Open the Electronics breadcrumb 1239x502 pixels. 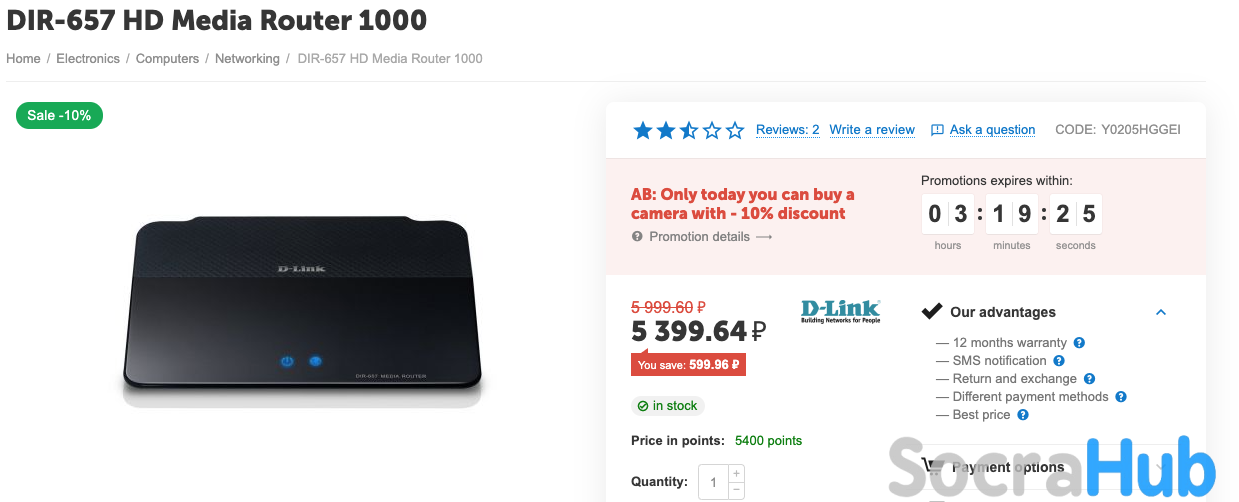[x=88, y=59]
